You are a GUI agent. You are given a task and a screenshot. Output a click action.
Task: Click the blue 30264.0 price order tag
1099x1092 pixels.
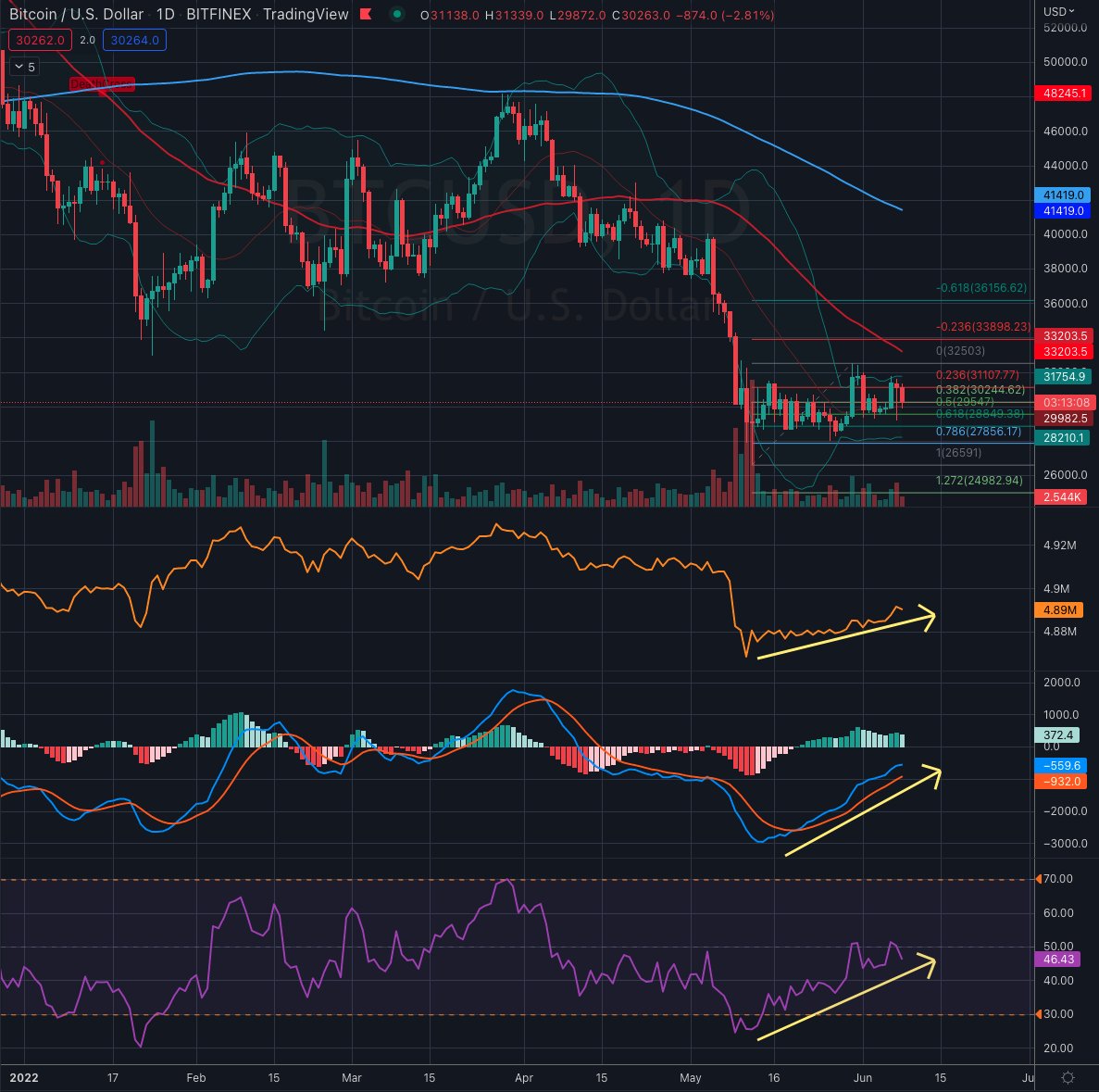coord(133,40)
